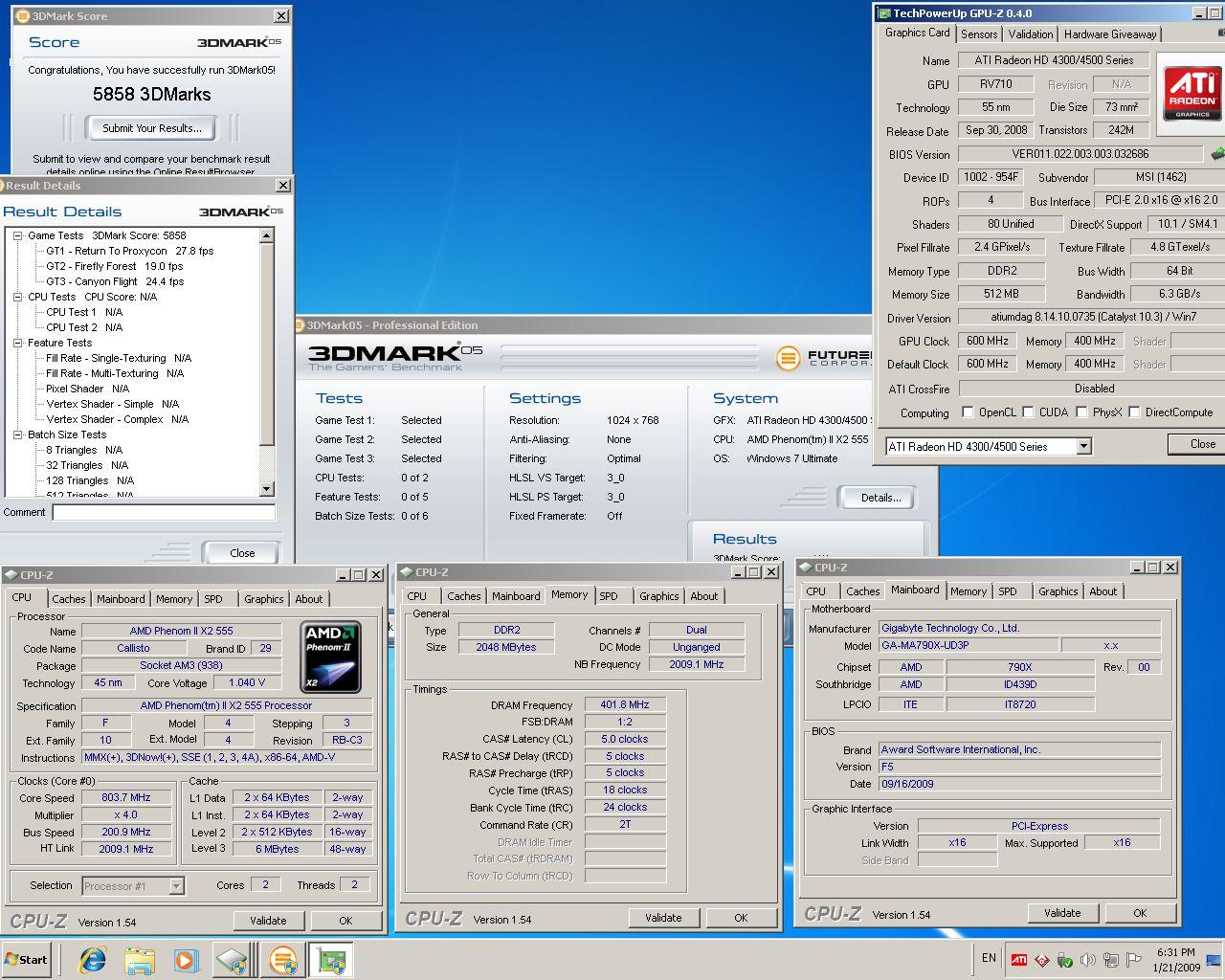Click OK in the CPU-Z Mainboard window

pyautogui.click(x=1140, y=913)
